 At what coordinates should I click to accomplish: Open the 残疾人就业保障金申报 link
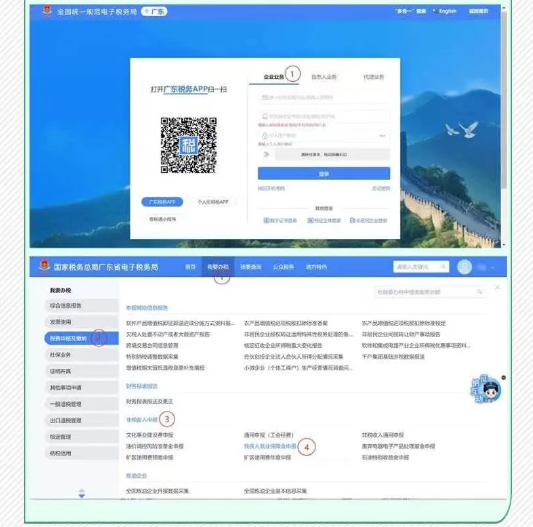tap(270, 446)
